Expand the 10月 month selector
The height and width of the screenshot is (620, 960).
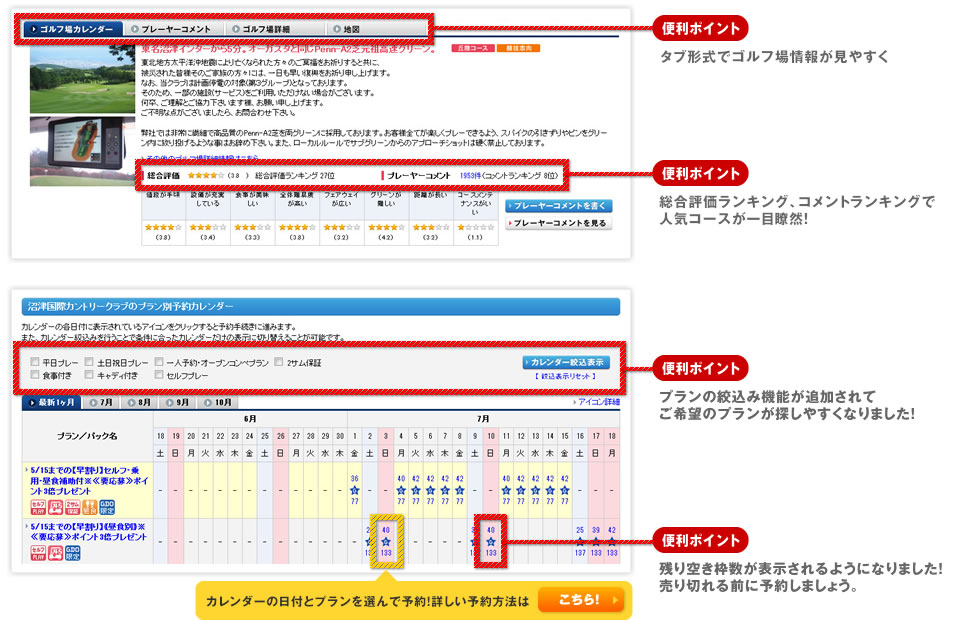point(218,401)
